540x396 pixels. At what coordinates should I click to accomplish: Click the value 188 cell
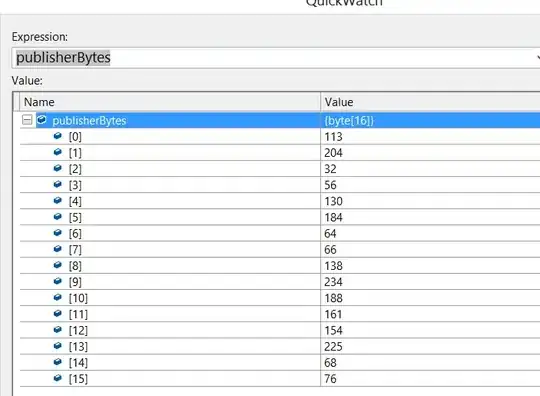pos(333,298)
